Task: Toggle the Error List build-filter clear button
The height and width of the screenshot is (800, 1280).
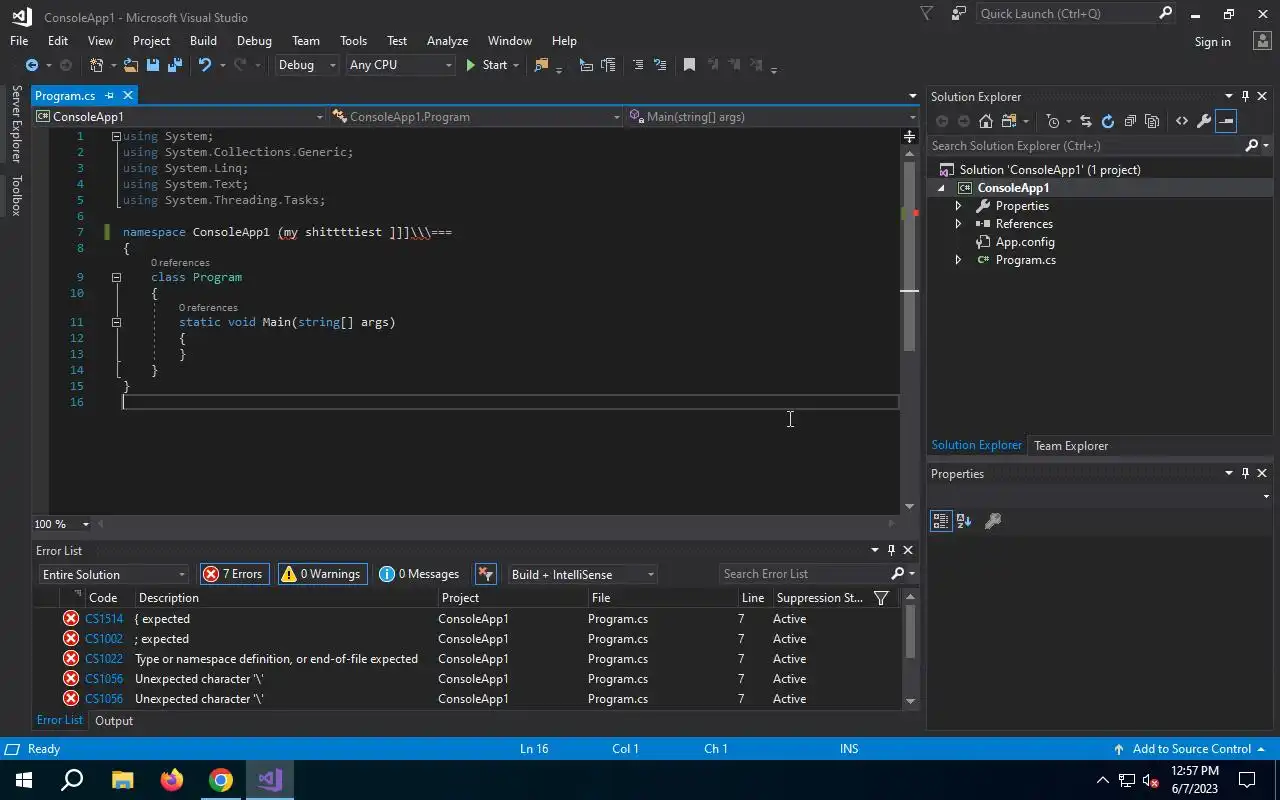Action: click(x=486, y=574)
